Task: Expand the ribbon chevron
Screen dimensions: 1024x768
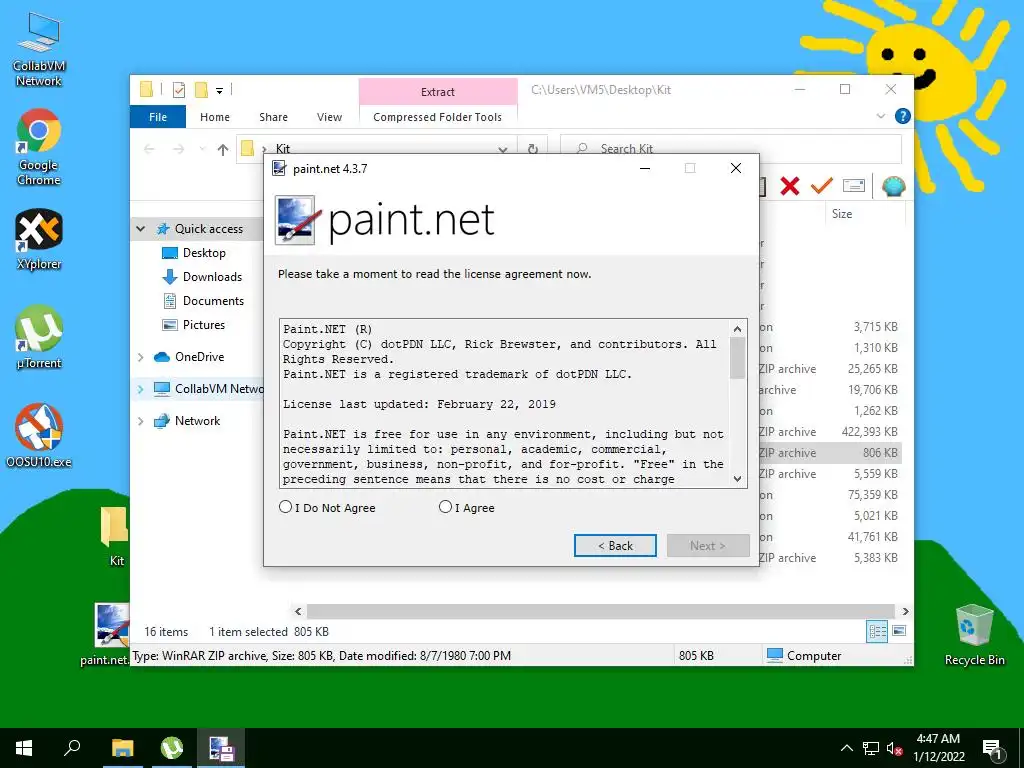Action: coord(880,116)
